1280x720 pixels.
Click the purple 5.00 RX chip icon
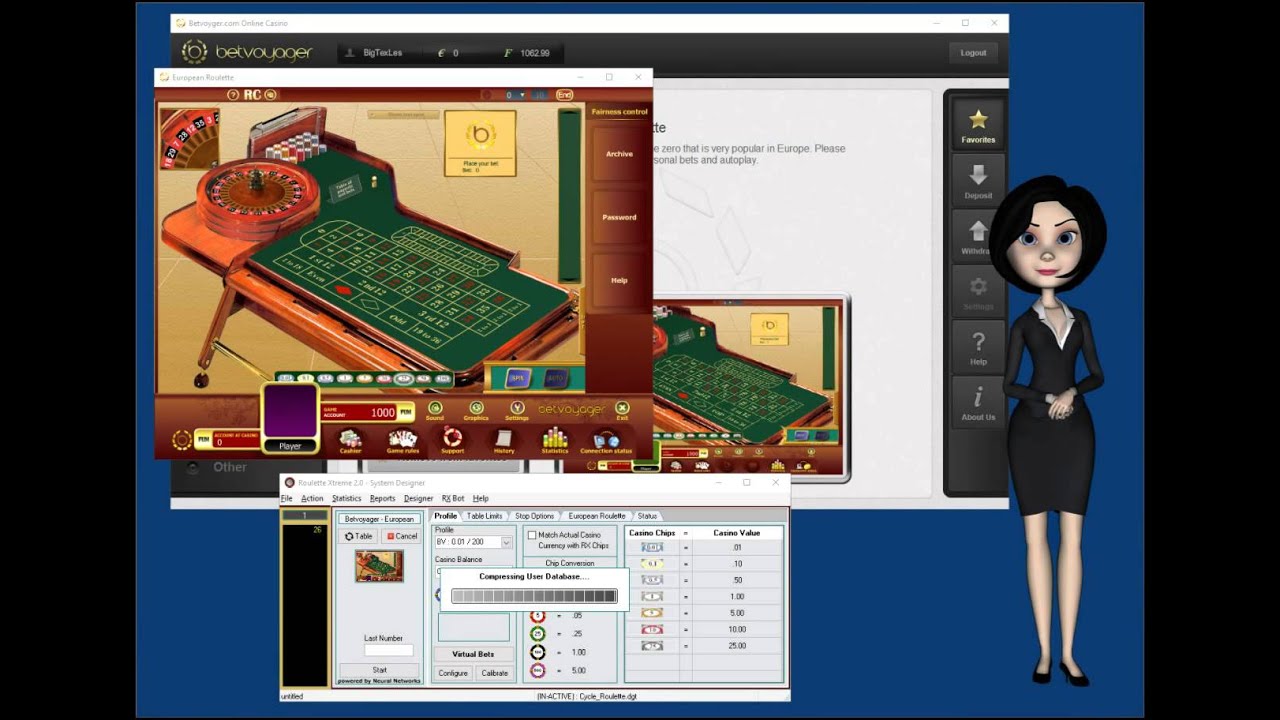538,670
